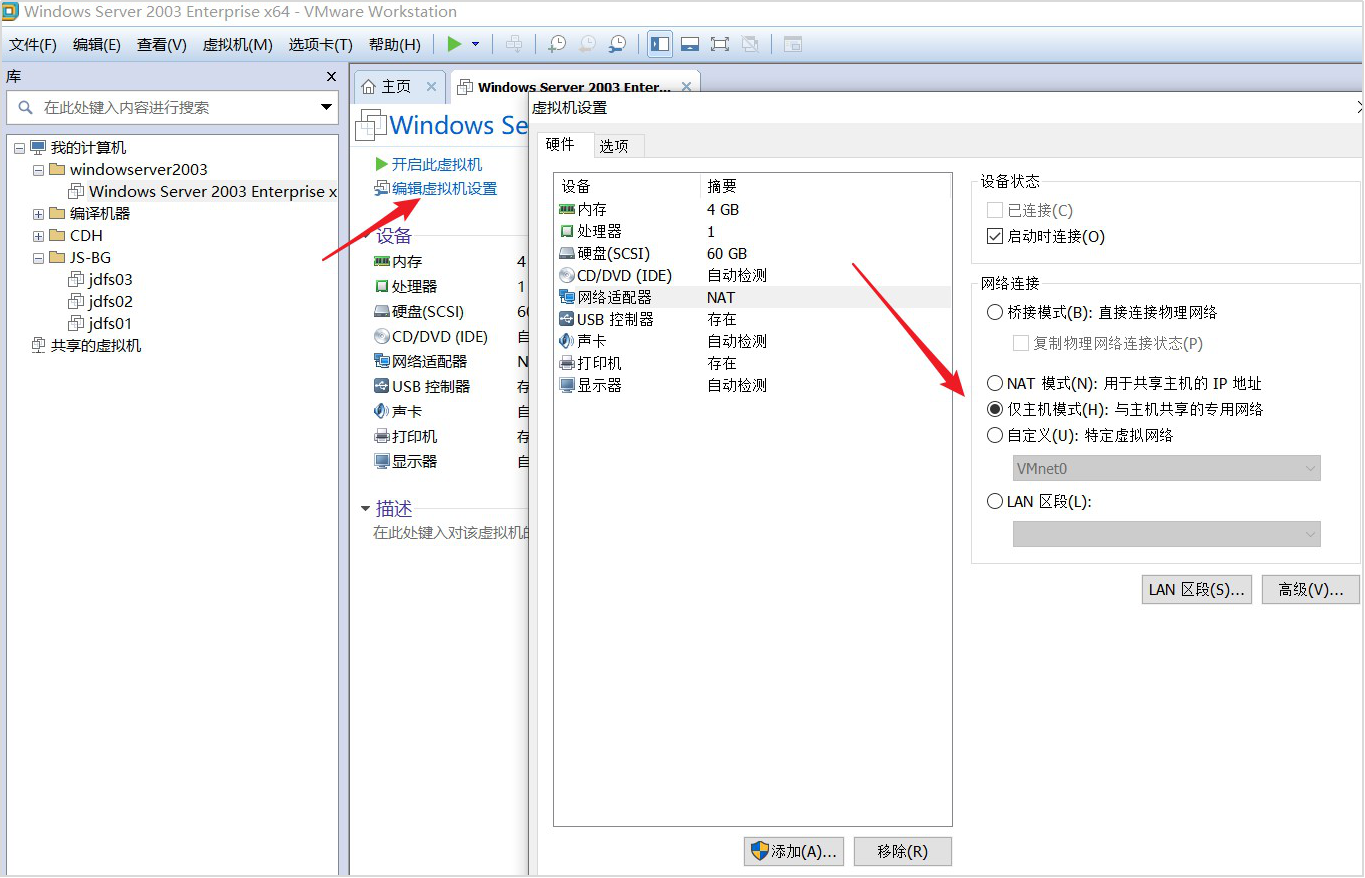This screenshot has width=1365, height=878.
Task: Click the take snapshot clock icon
Action: pyautogui.click(x=557, y=44)
